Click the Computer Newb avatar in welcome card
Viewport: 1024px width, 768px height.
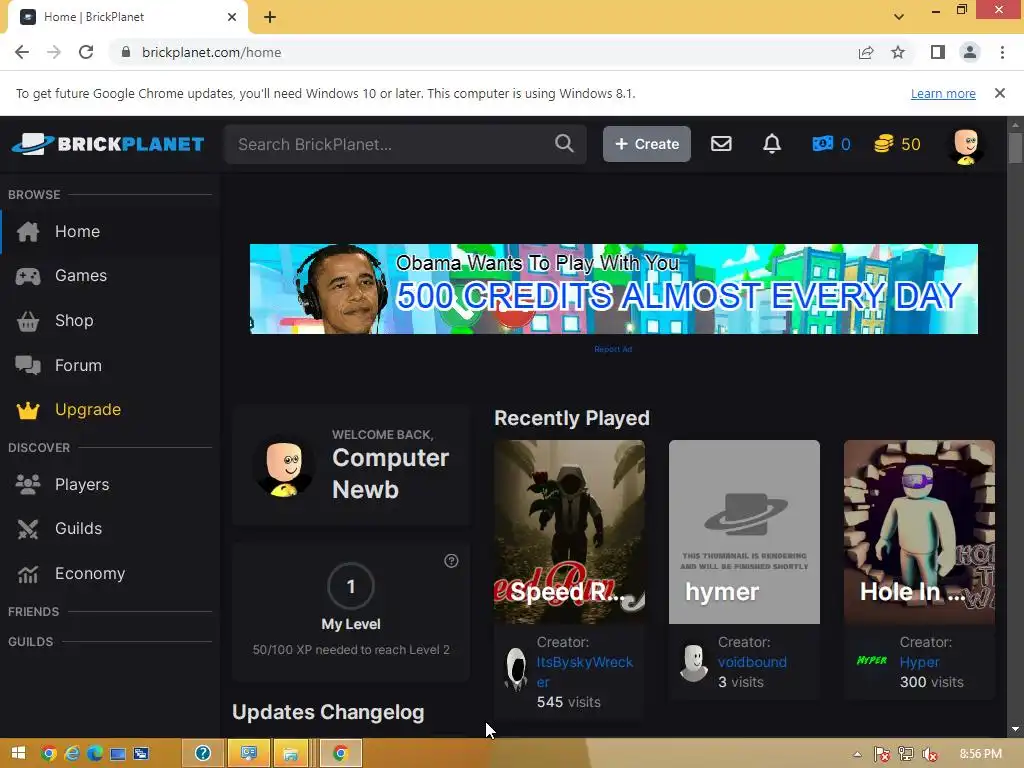click(283, 468)
